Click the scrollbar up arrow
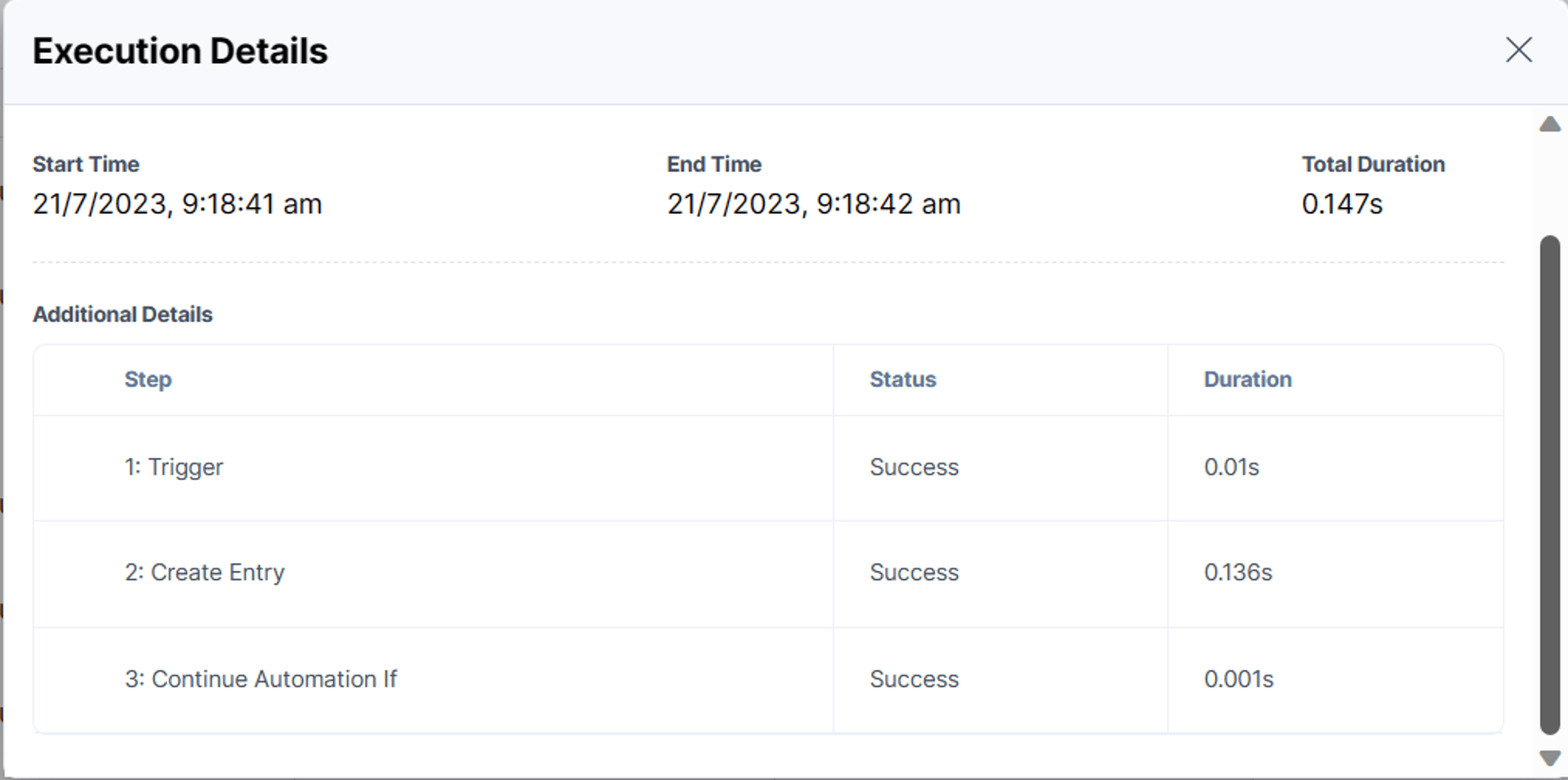This screenshot has height=780, width=1568. [x=1550, y=124]
